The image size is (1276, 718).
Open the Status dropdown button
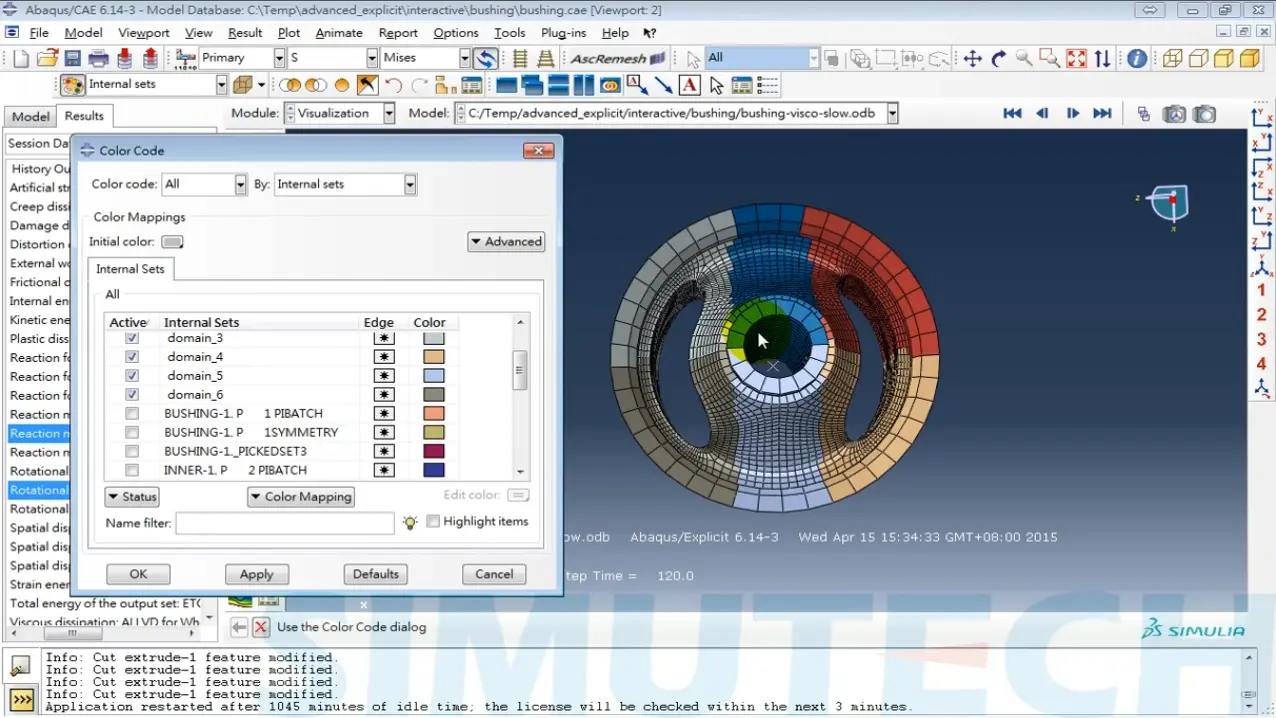pos(132,497)
